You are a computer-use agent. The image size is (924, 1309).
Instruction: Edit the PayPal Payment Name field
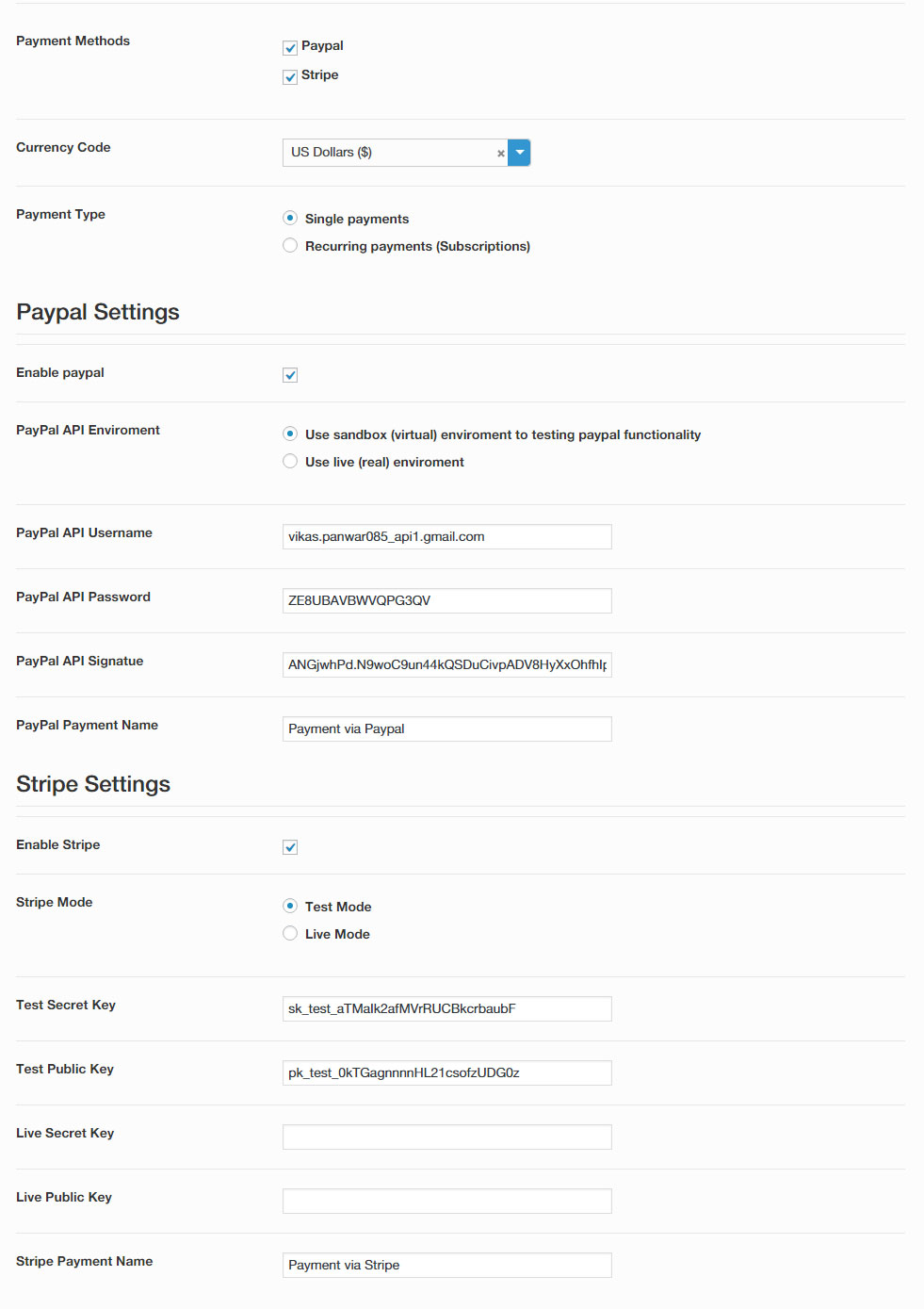tap(446, 728)
